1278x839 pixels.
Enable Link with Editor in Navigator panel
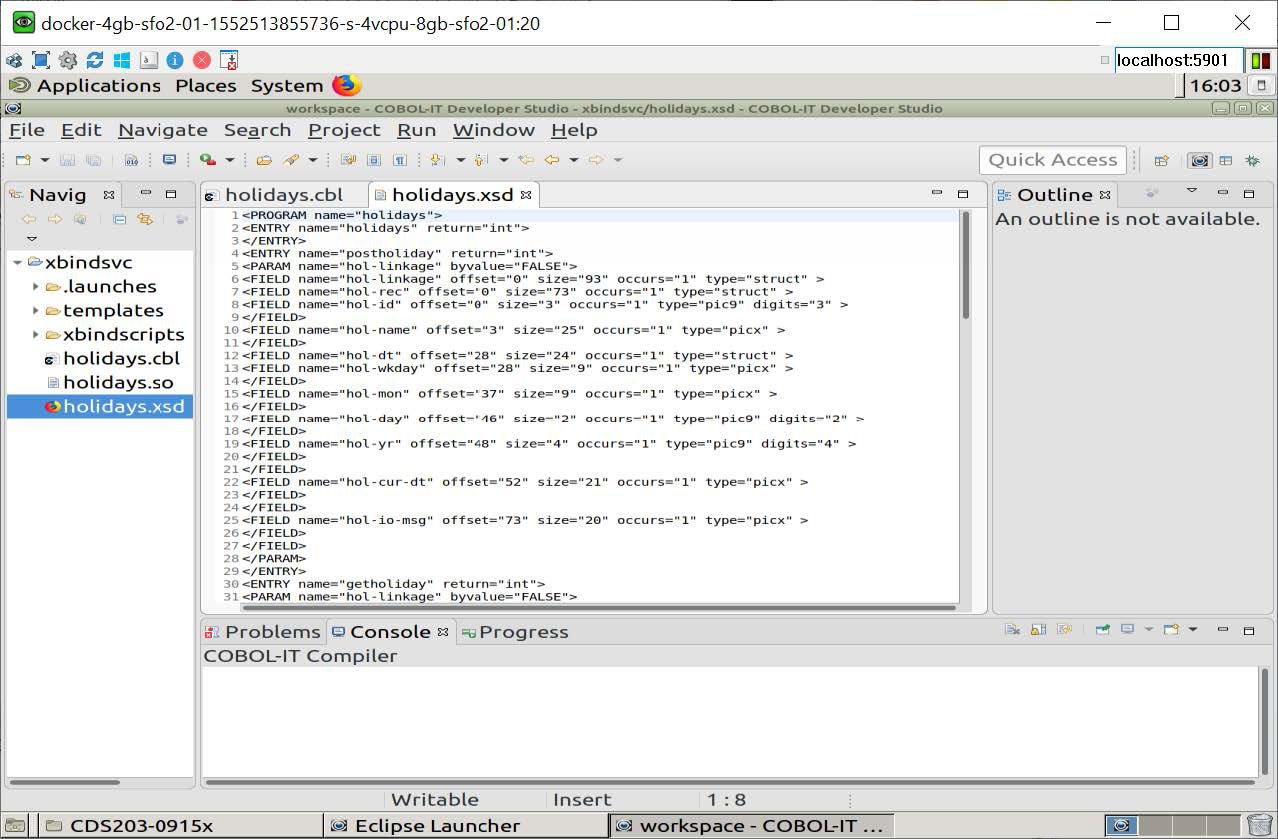point(146,221)
